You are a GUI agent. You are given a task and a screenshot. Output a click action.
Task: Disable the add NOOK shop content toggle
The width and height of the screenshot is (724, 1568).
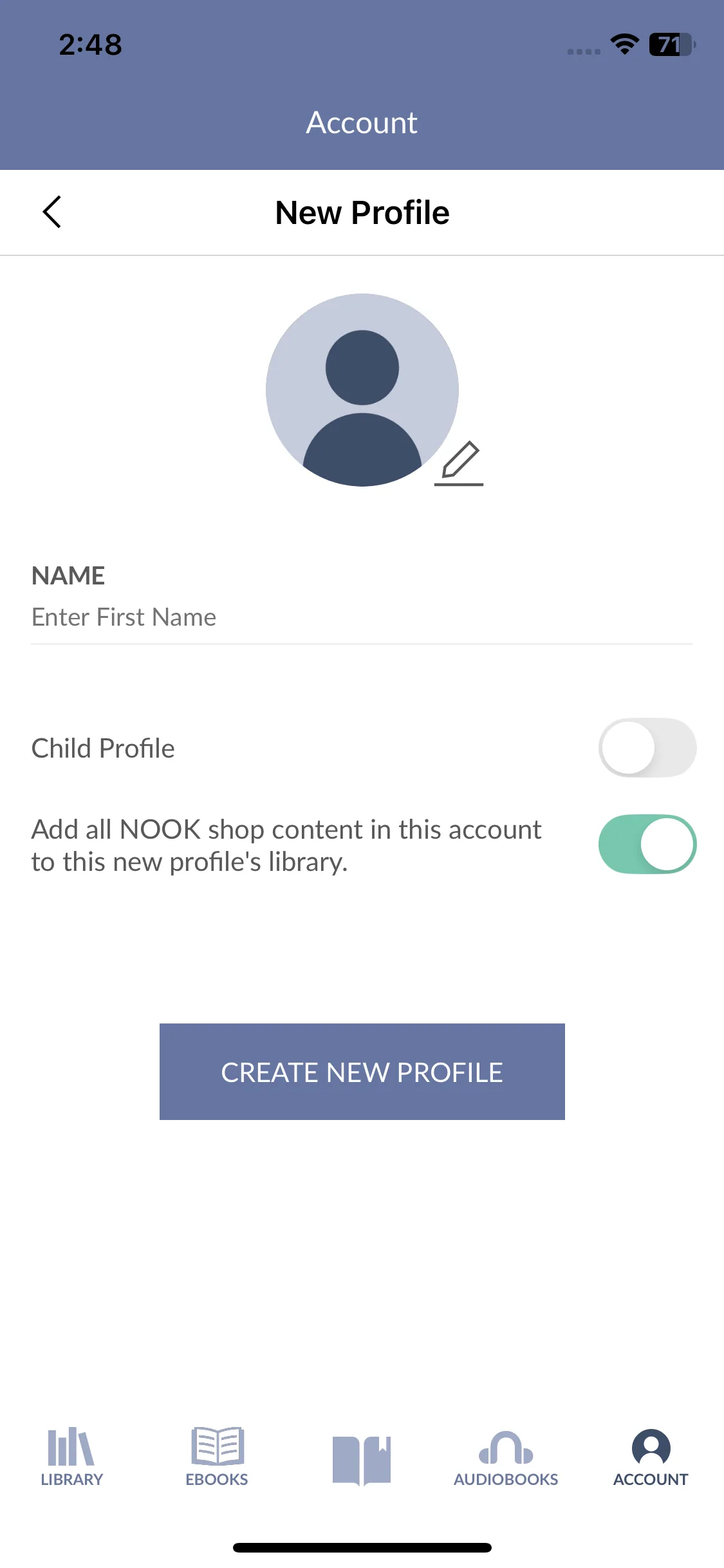(647, 844)
